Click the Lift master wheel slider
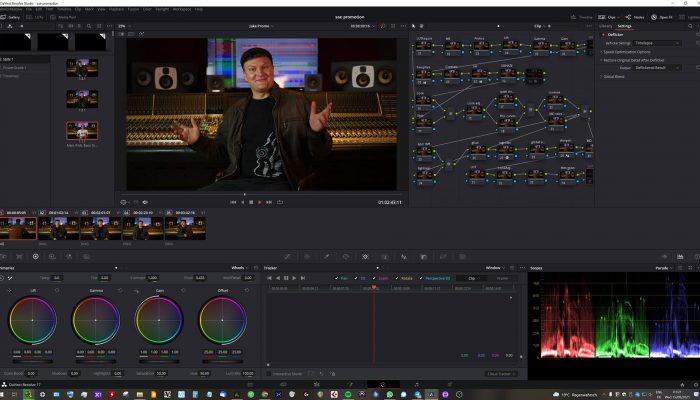This screenshot has height=400, width=700. [x=33, y=362]
